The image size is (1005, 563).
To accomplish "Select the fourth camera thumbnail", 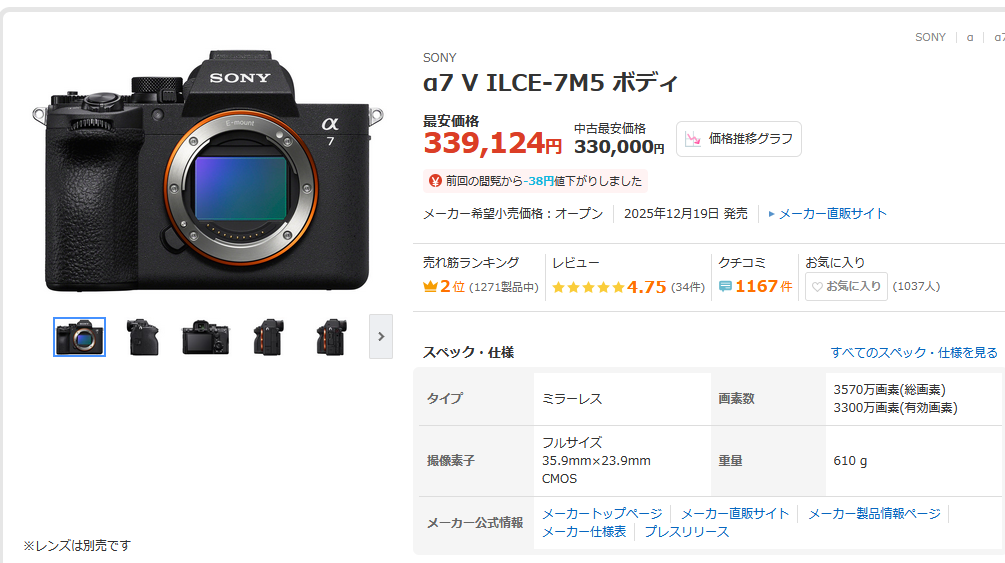I will coord(268,337).
